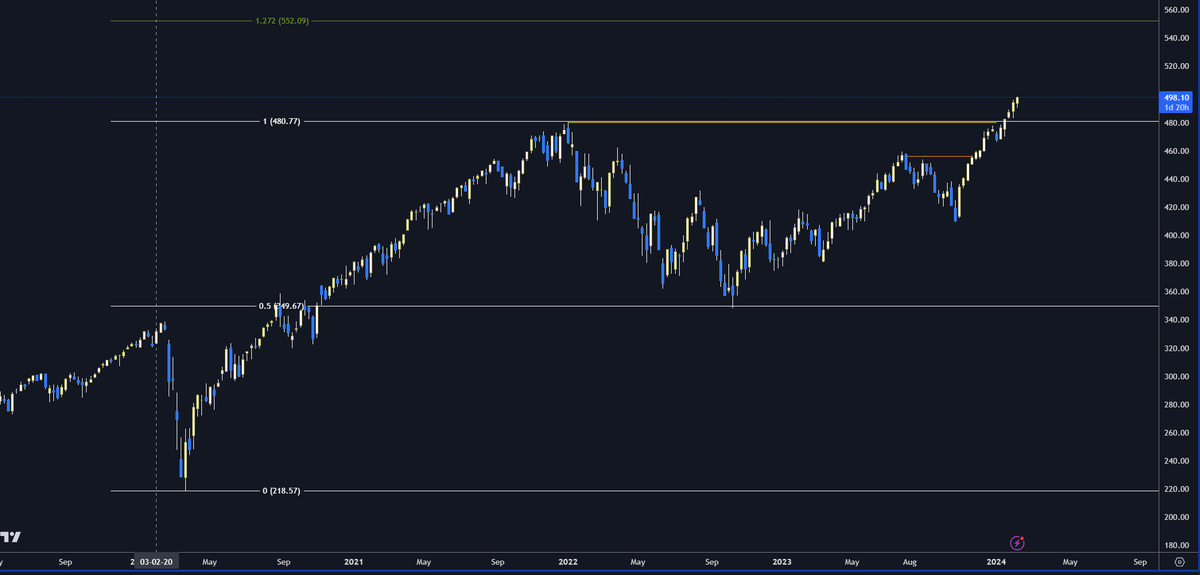Image resolution: width=1200 pixels, height=575 pixels.
Task: Click the 320.00 price scale label
Action: point(1175,348)
